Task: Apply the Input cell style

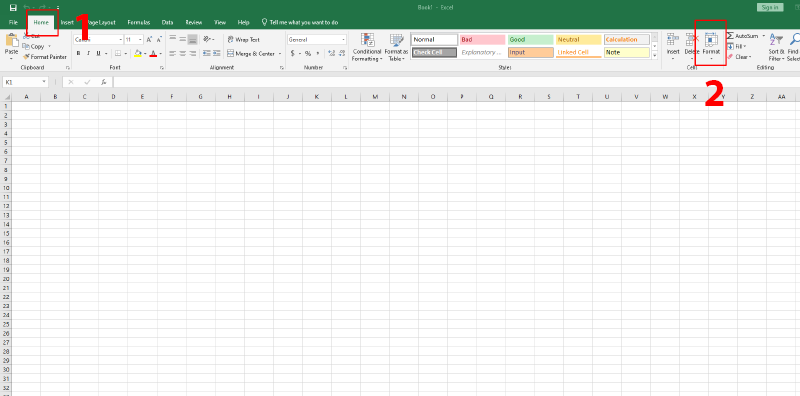Action: point(531,52)
